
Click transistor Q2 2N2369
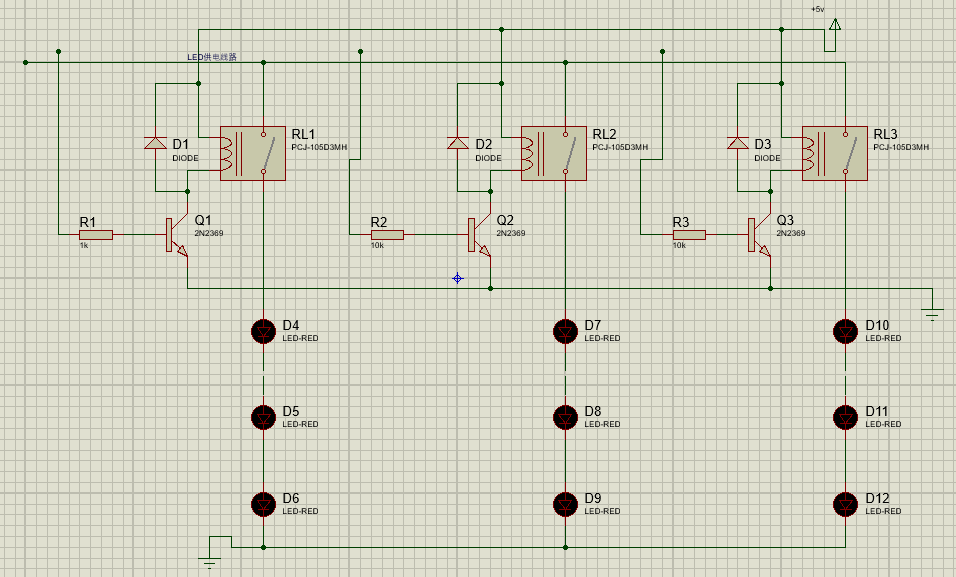click(x=477, y=236)
